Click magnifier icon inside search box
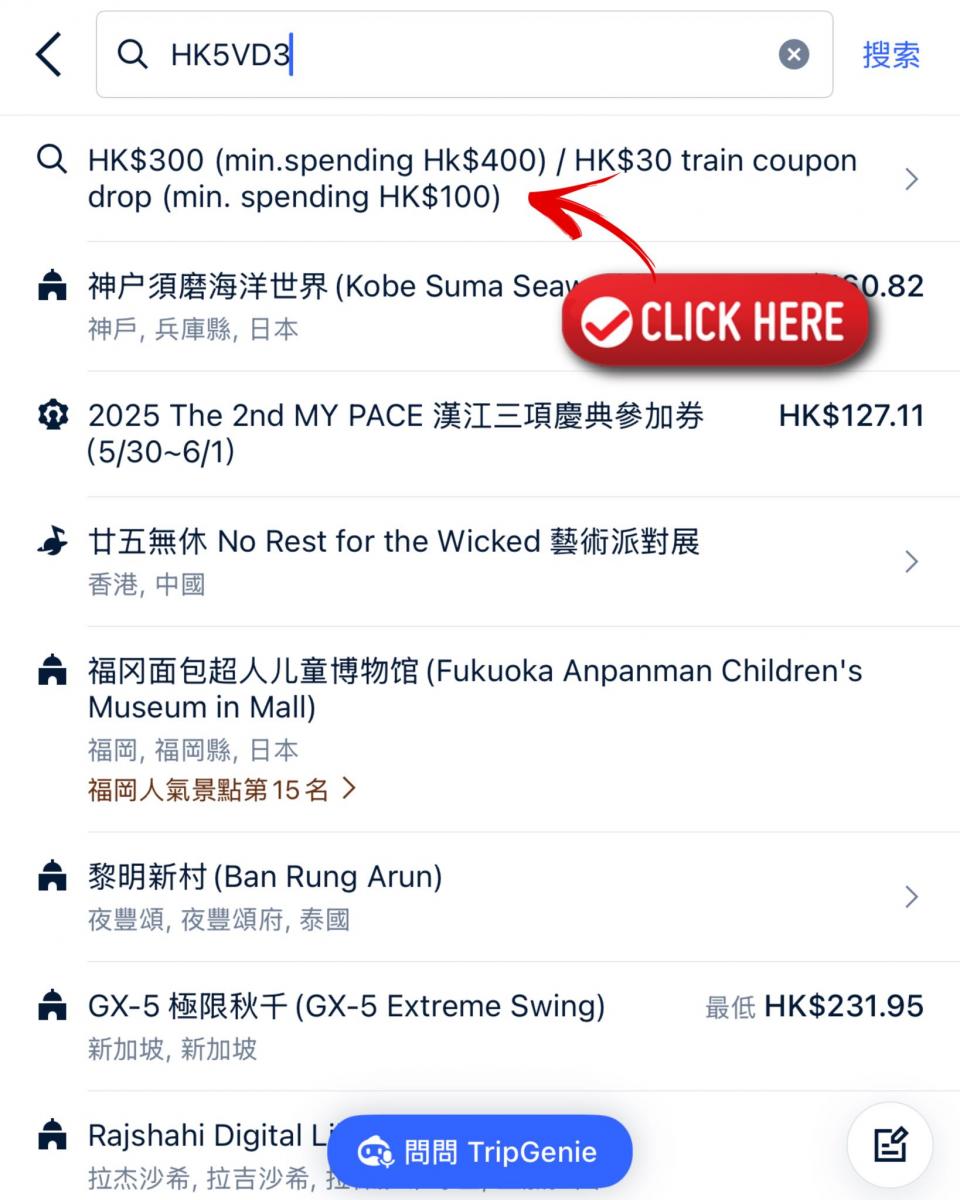The height and width of the screenshot is (1200, 960). click(132, 54)
